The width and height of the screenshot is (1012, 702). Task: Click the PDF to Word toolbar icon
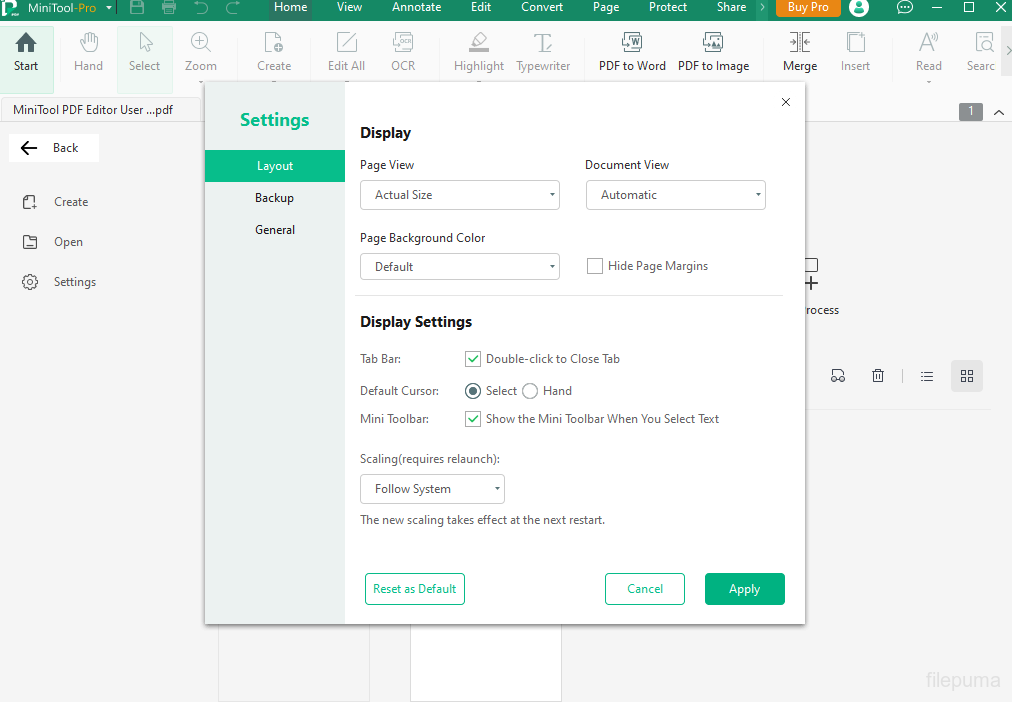[632, 43]
